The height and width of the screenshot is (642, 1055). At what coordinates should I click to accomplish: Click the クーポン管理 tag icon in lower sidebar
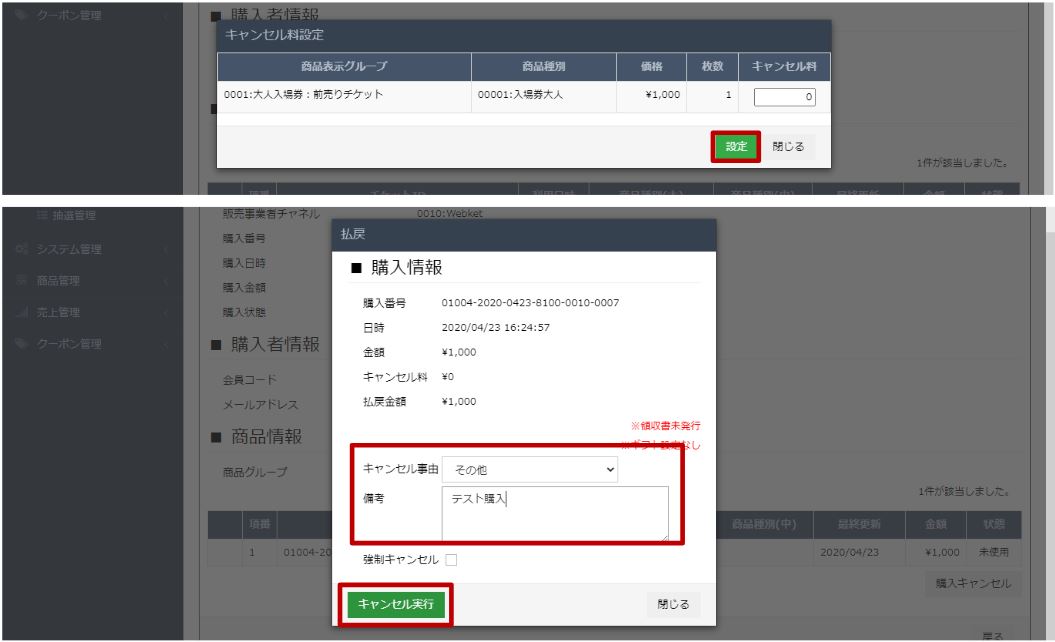click(x=22, y=345)
